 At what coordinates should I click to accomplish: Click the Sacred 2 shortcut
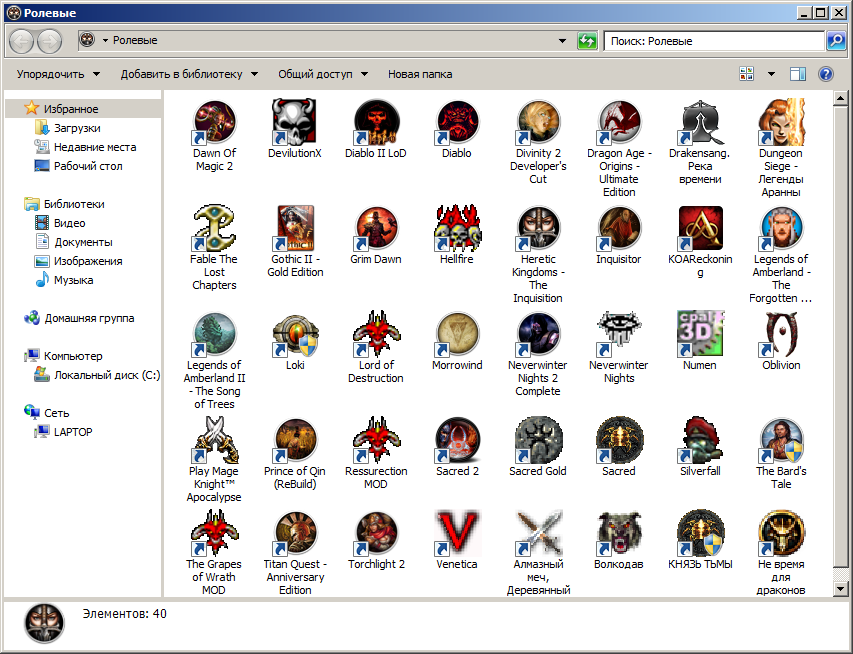[x=457, y=440]
